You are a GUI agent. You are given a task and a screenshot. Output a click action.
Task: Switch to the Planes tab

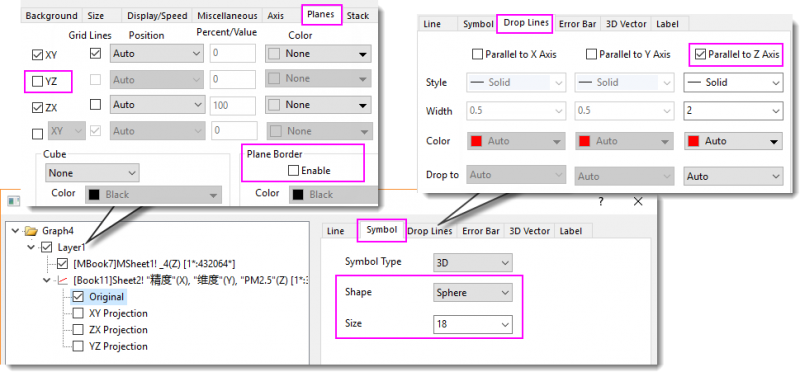321,14
